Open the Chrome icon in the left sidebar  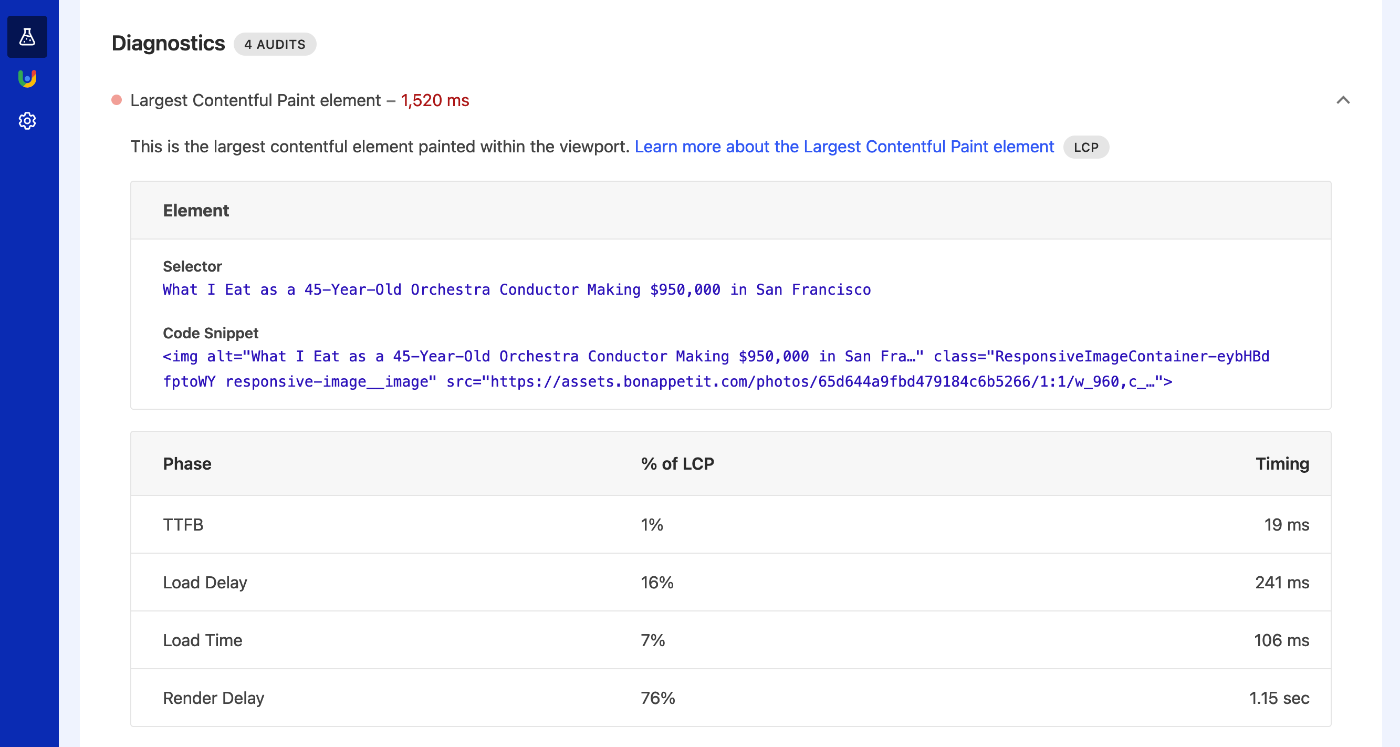pyautogui.click(x=27, y=78)
